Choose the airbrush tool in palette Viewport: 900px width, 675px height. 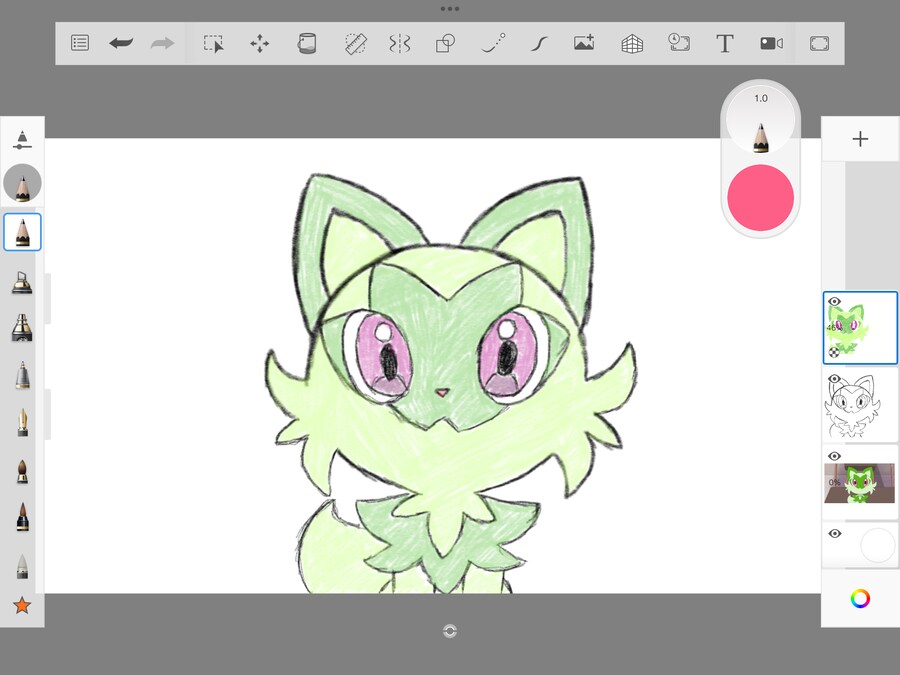(x=22, y=282)
